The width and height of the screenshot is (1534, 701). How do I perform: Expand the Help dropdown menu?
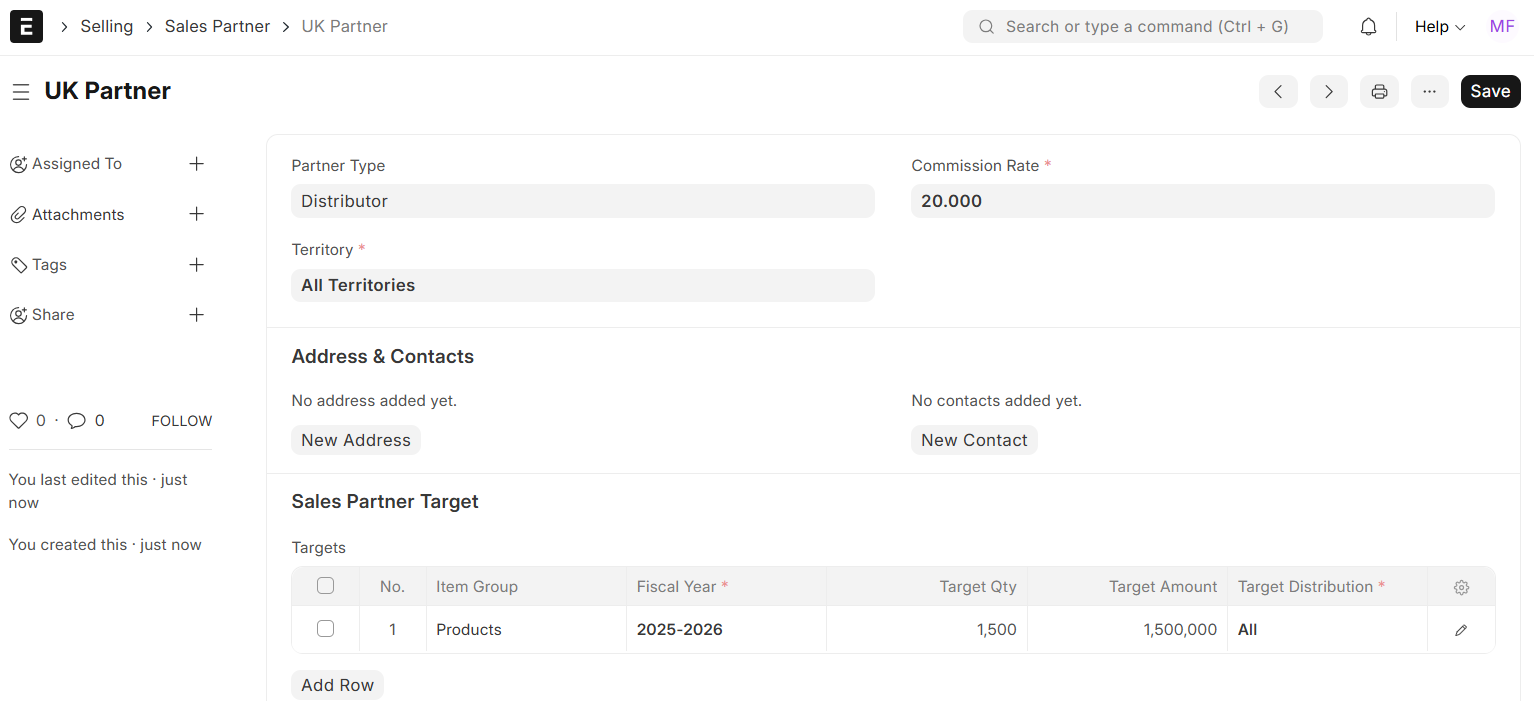pyautogui.click(x=1439, y=27)
